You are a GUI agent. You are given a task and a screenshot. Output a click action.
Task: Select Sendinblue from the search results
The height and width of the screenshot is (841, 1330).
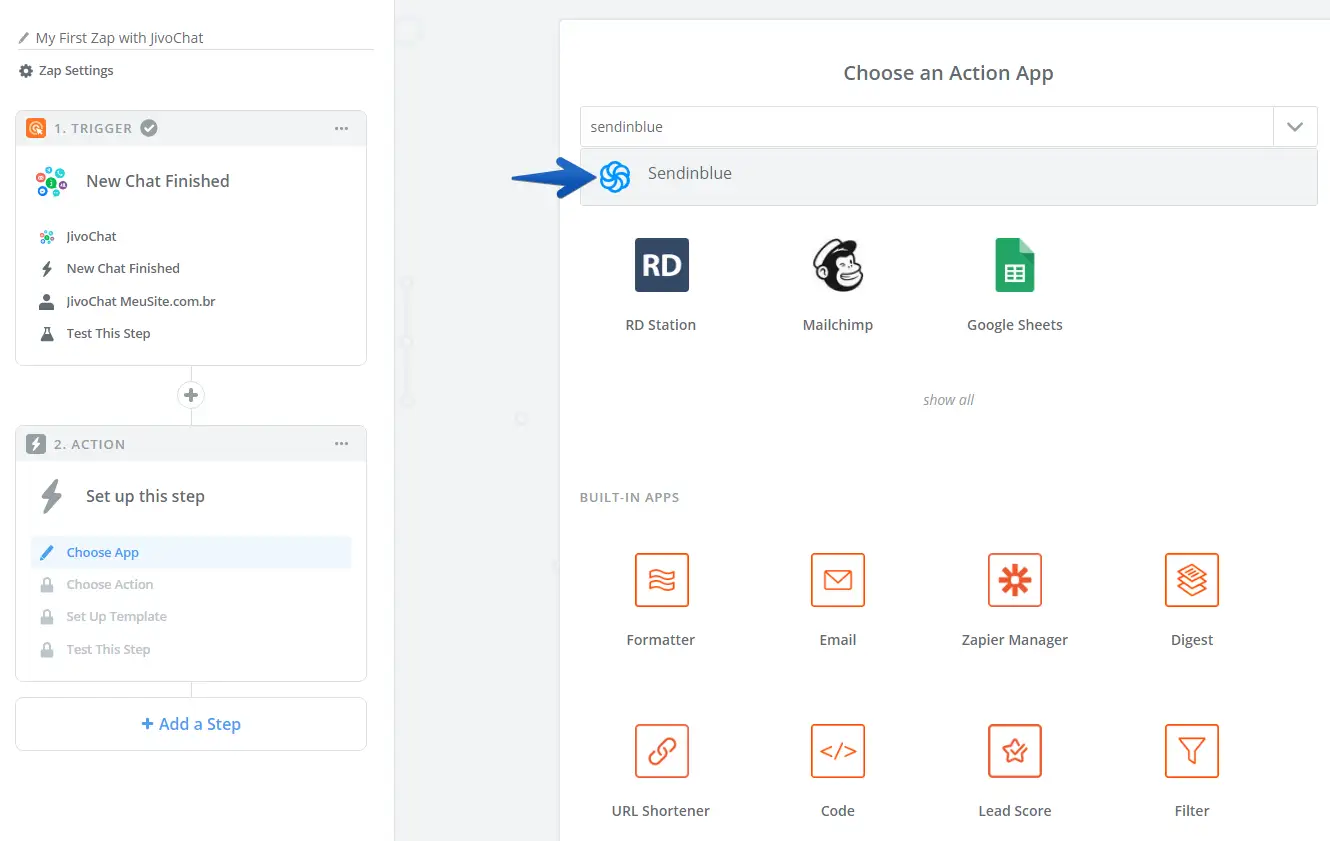690,174
